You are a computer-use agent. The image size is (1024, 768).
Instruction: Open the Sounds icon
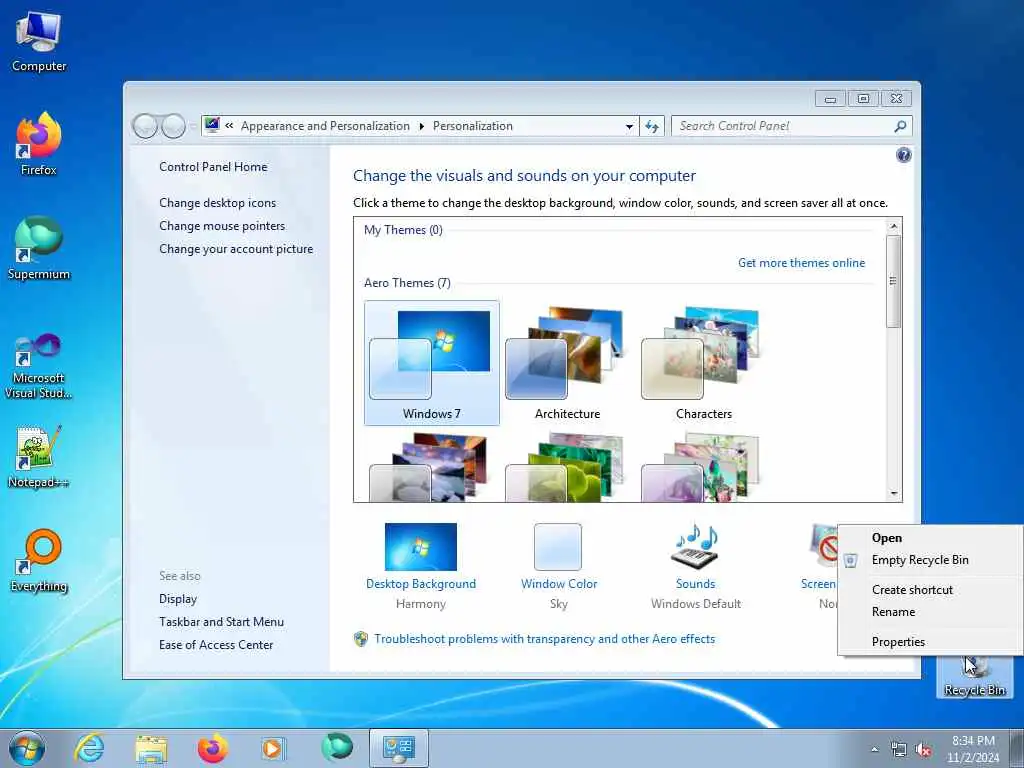(x=695, y=545)
